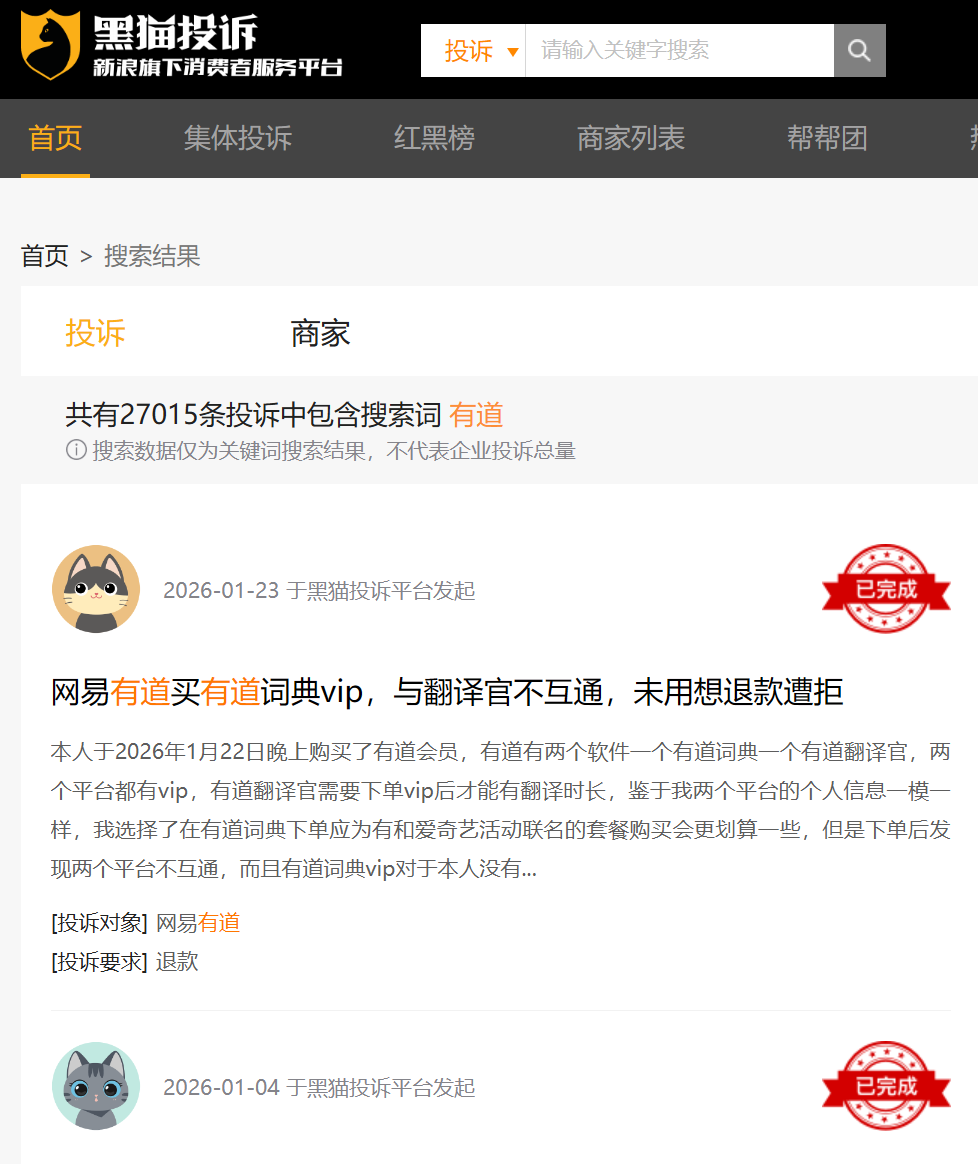Click the 退款 complaint request text
This screenshot has width=978, height=1164.
[177, 961]
